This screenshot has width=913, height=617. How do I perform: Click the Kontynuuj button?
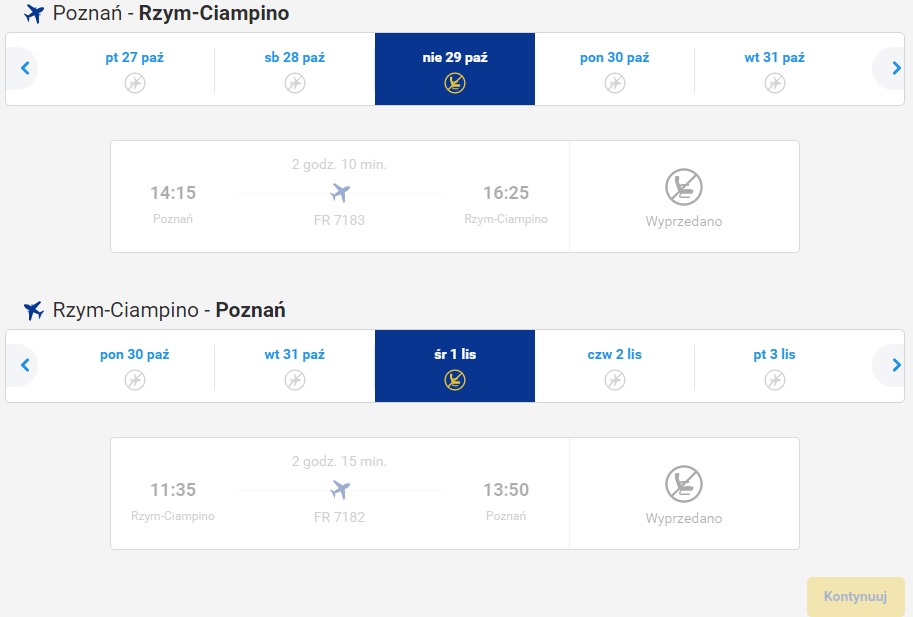pyautogui.click(x=855, y=596)
